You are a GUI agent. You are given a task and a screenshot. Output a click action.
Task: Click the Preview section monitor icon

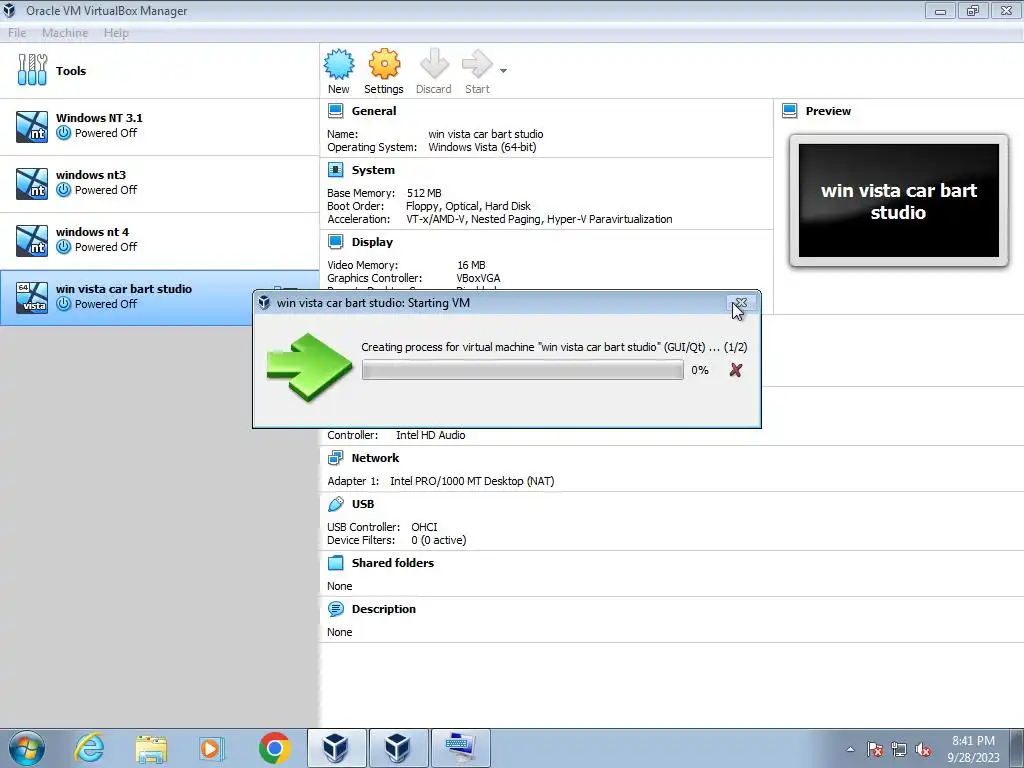(x=790, y=111)
